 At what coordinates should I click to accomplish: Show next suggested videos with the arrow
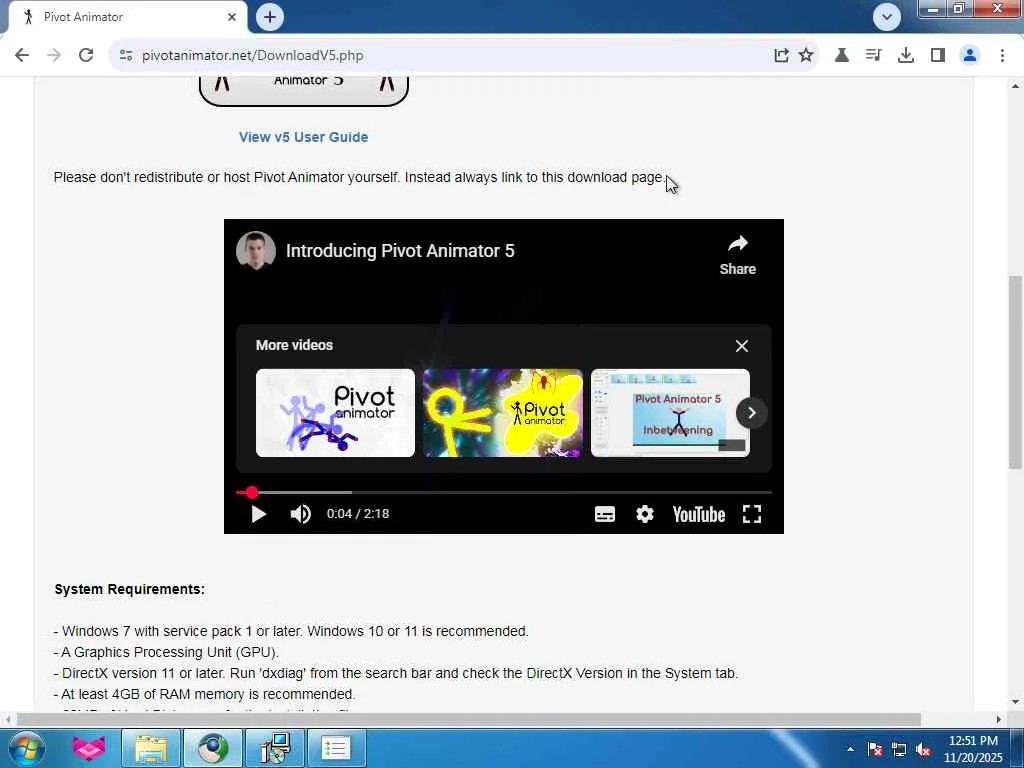(x=752, y=413)
